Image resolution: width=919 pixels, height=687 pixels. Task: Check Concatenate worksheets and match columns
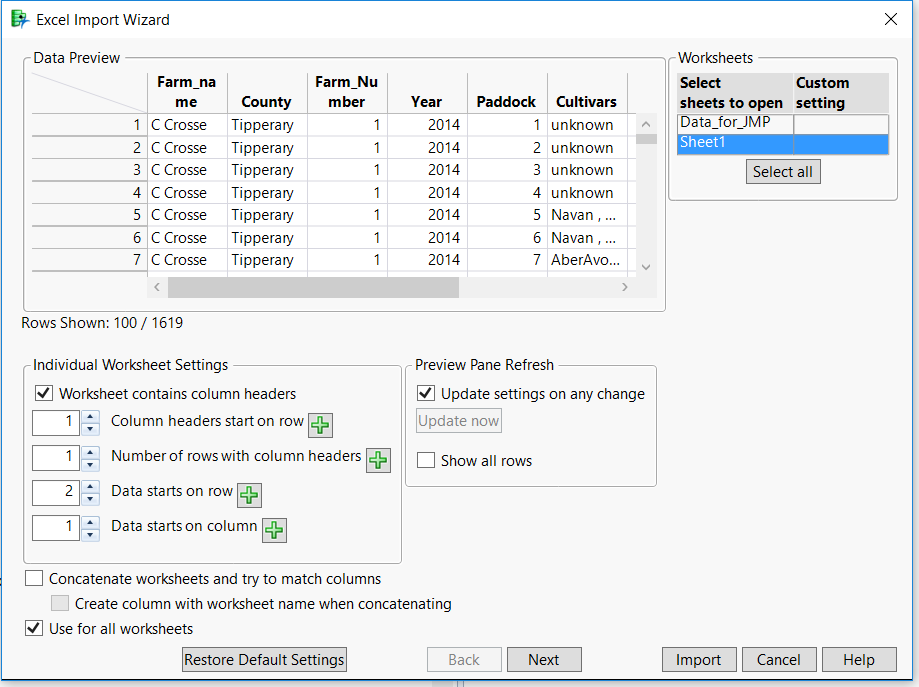35,579
